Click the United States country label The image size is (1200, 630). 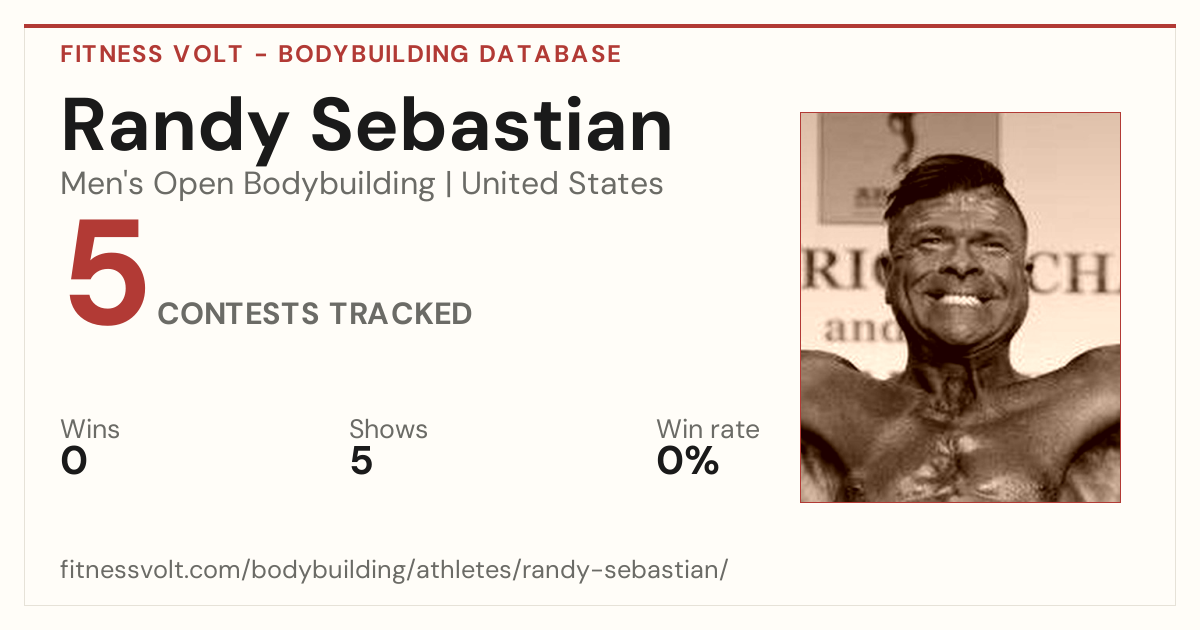tap(562, 184)
